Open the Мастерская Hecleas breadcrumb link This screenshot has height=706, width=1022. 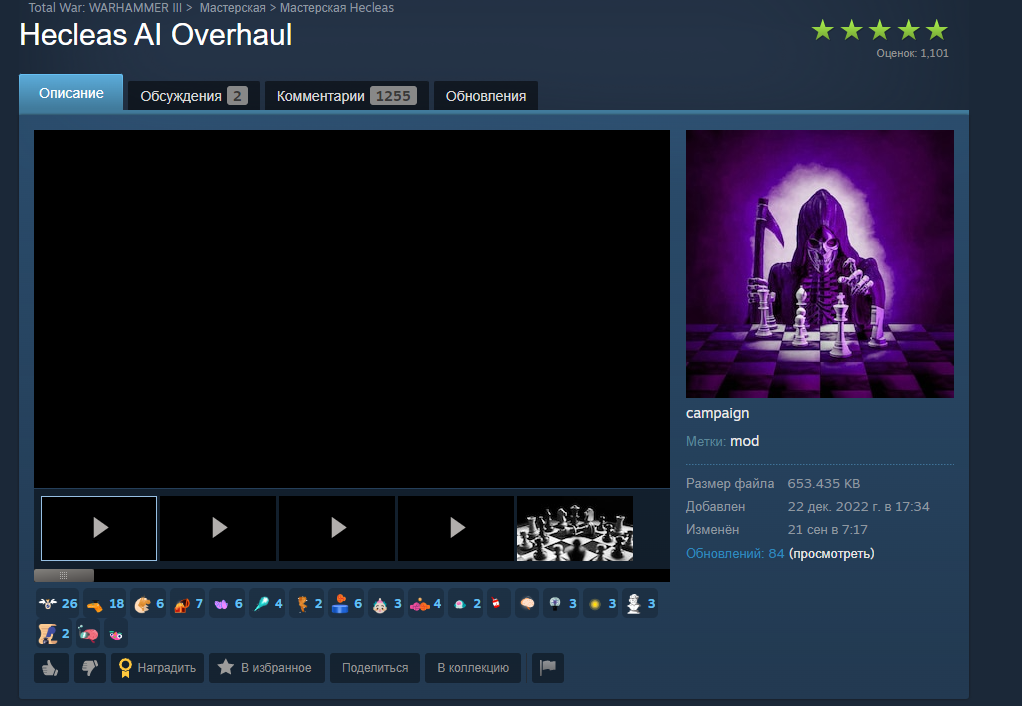tap(336, 8)
